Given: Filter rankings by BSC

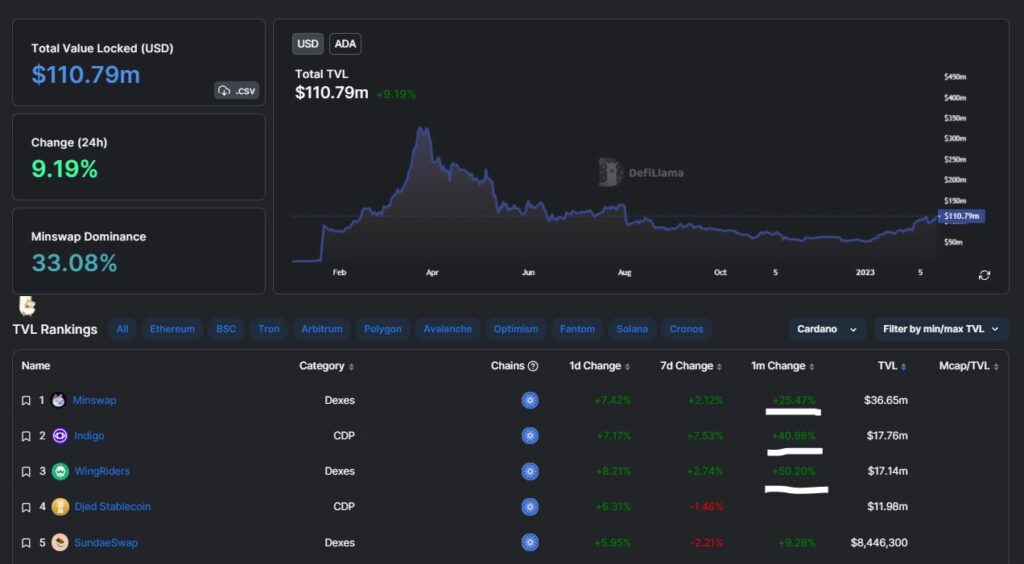Looking at the screenshot, I should coord(226,329).
